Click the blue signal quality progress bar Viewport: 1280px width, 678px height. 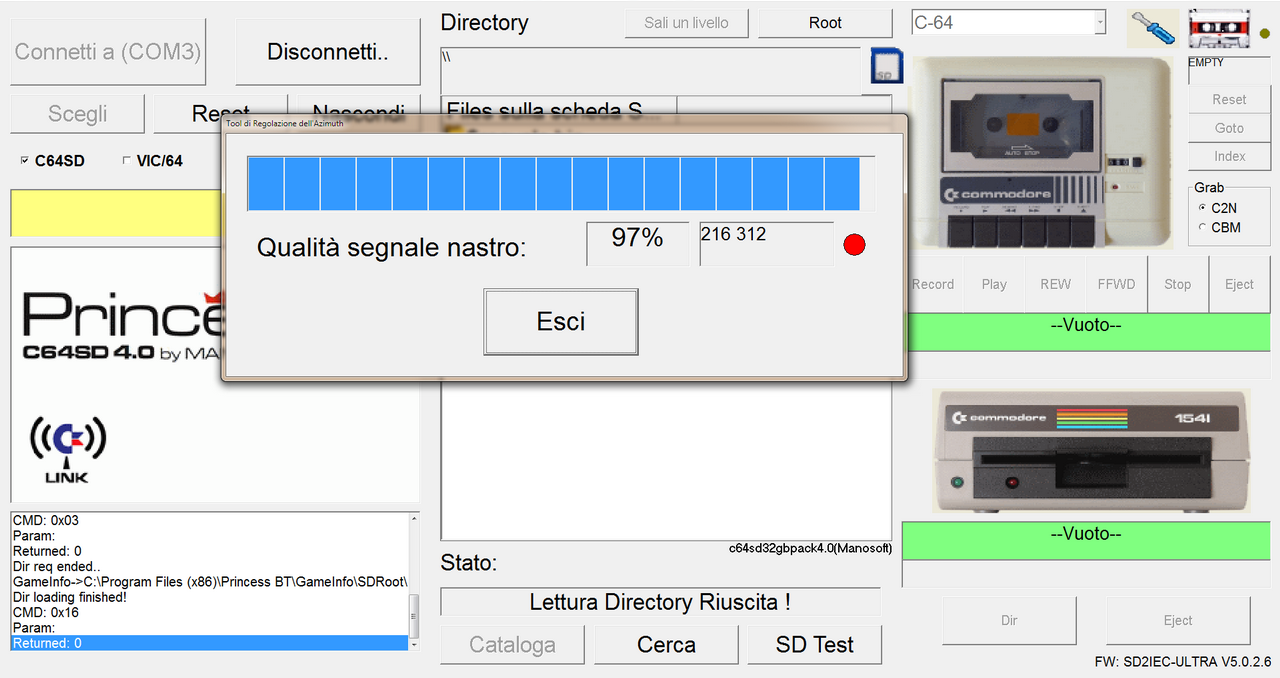click(x=561, y=183)
